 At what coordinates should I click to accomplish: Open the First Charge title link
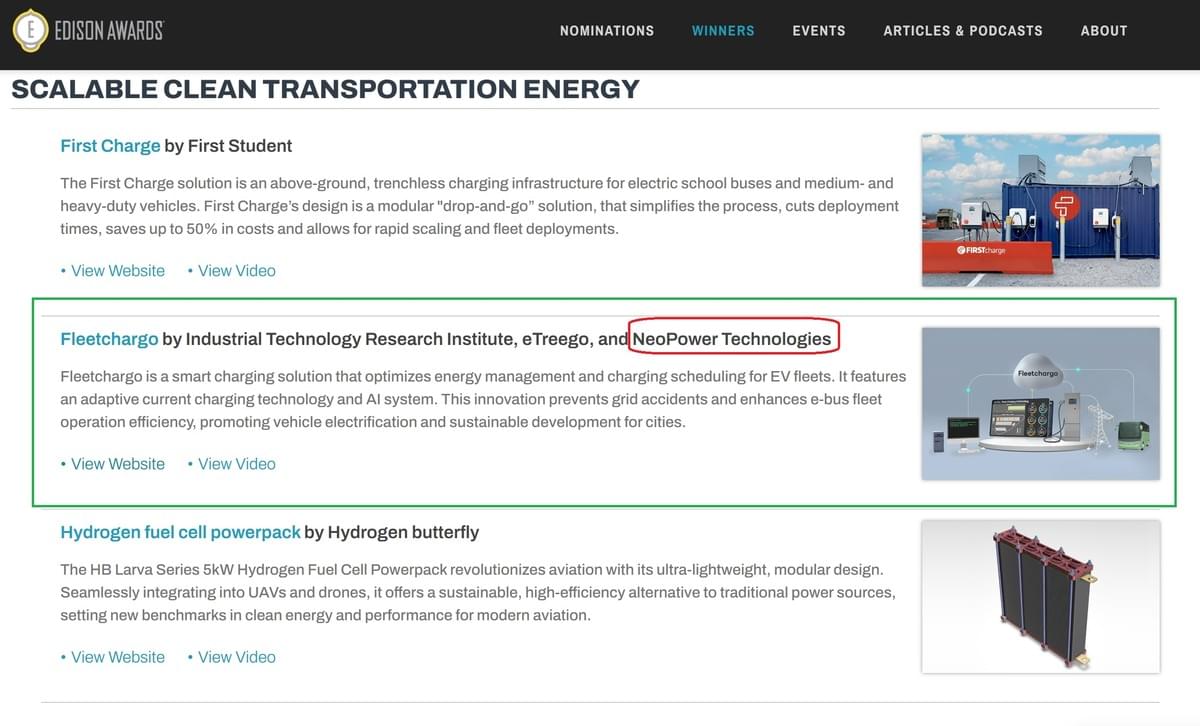pyautogui.click(x=110, y=146)
